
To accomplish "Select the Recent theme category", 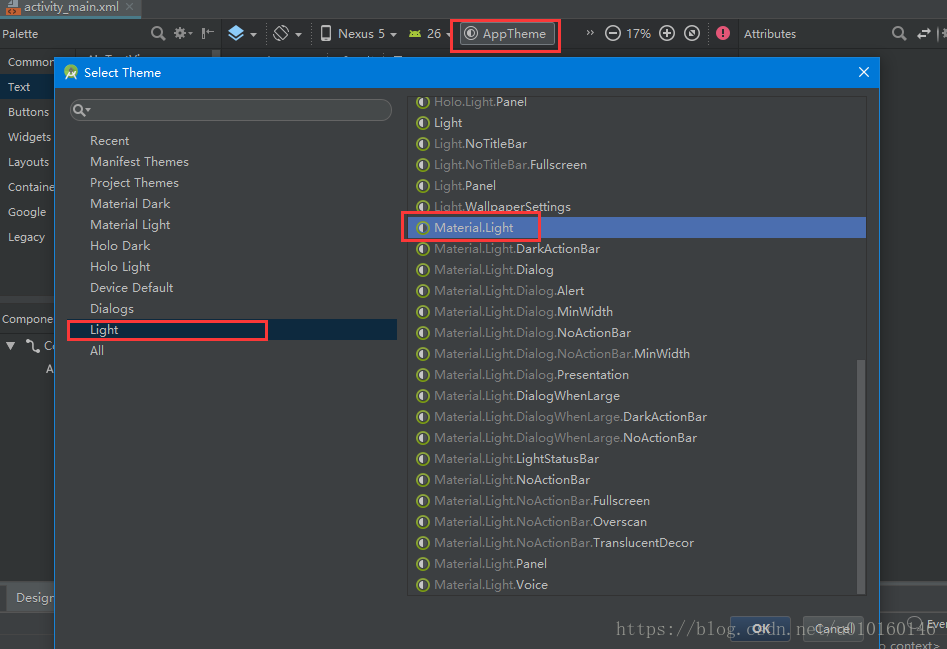I will (x=109, y=141).
